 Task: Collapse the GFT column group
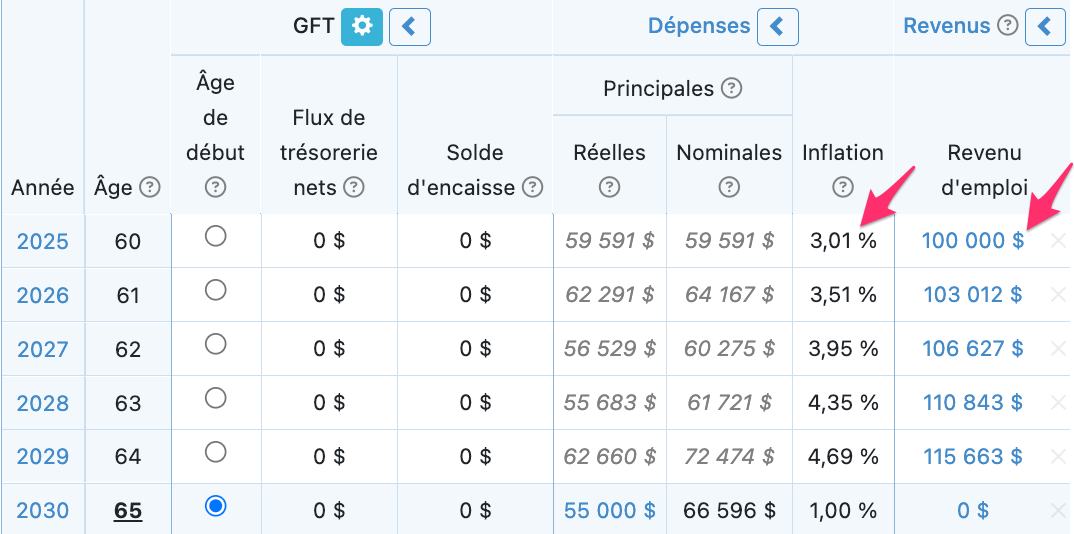tap(410, 27)
